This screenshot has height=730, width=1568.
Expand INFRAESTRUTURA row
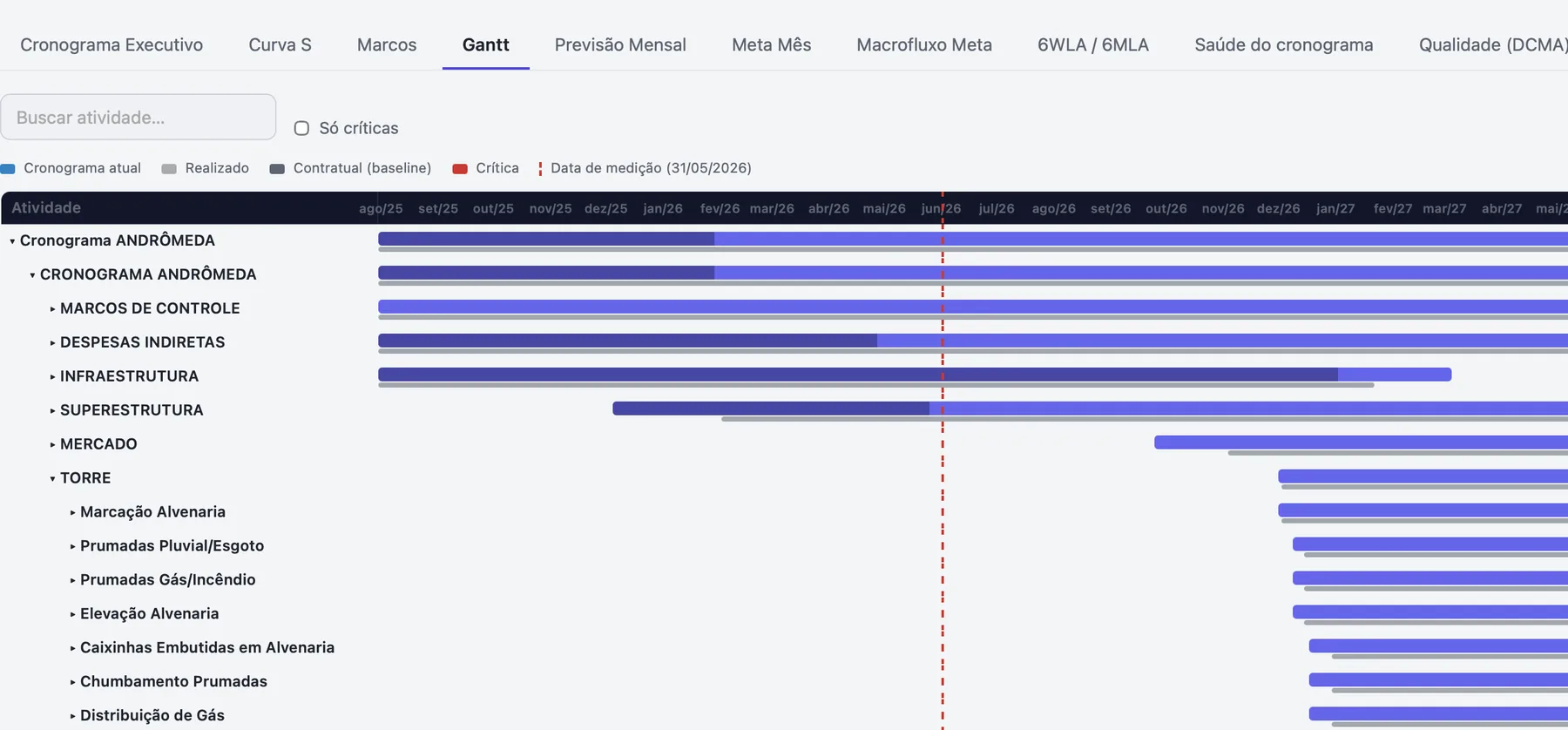(52, 376)
